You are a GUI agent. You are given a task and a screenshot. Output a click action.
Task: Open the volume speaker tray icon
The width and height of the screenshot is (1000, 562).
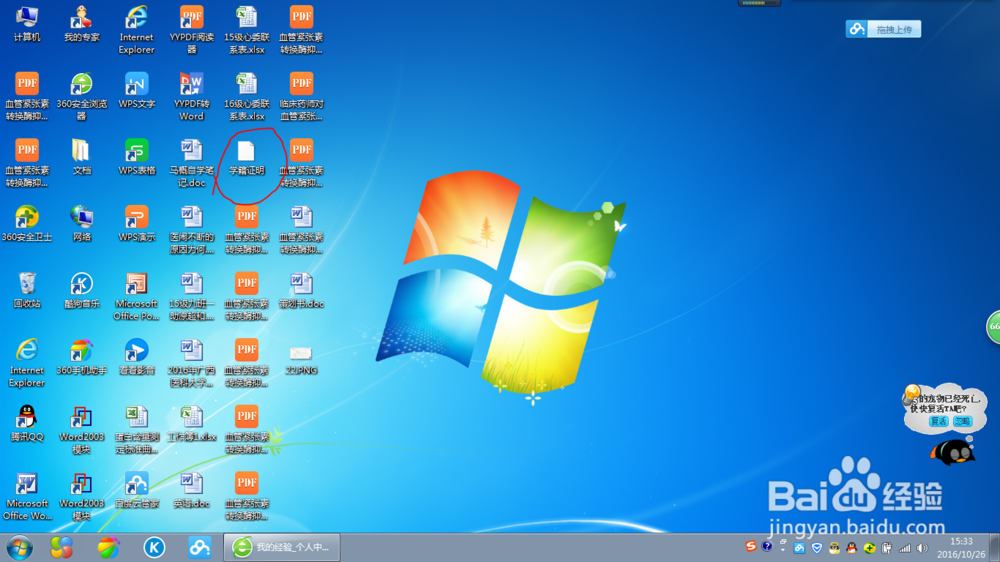922,548
